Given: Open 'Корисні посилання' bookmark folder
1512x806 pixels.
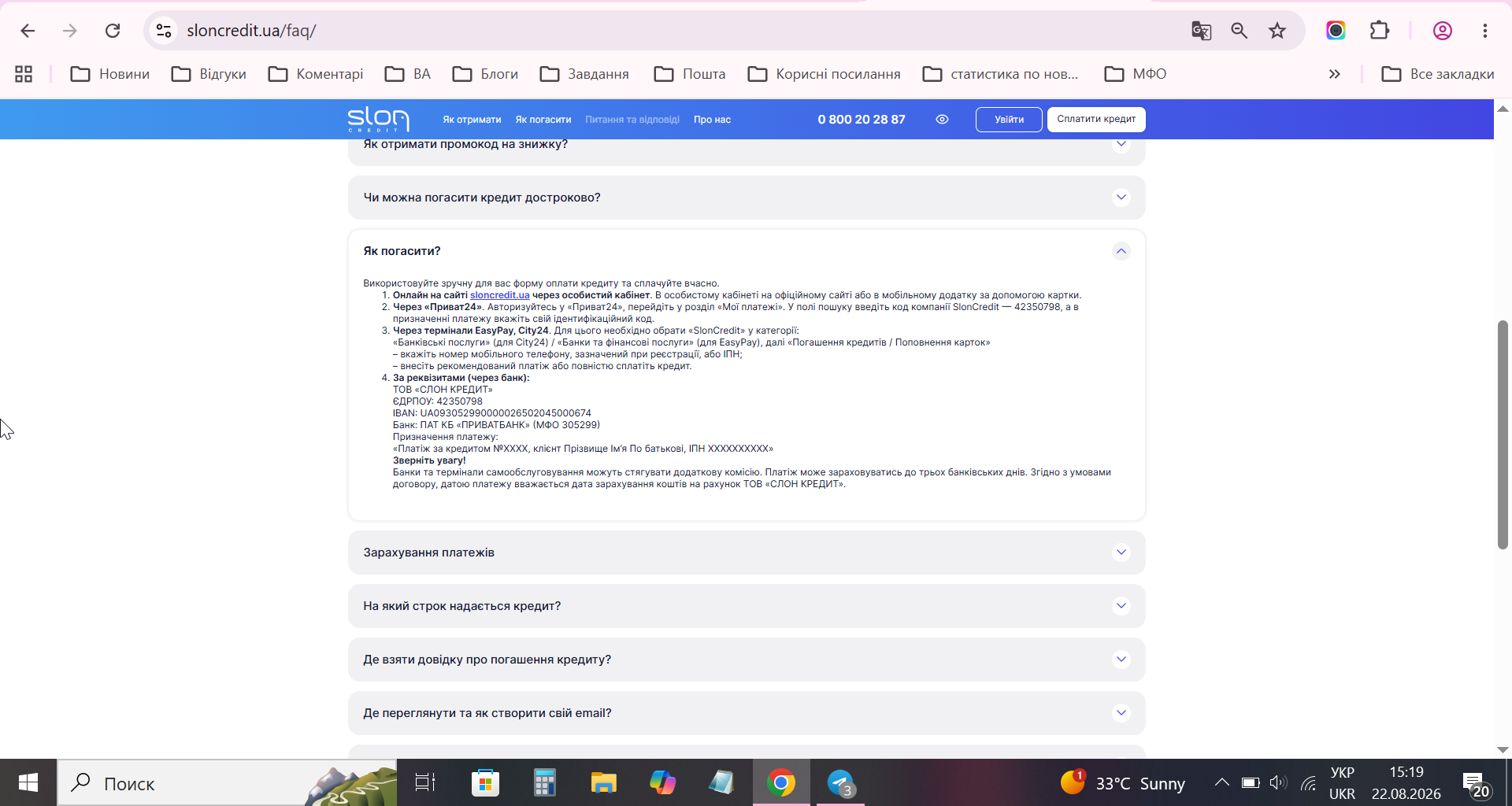Looking at the screenshot, I should 825,74.
